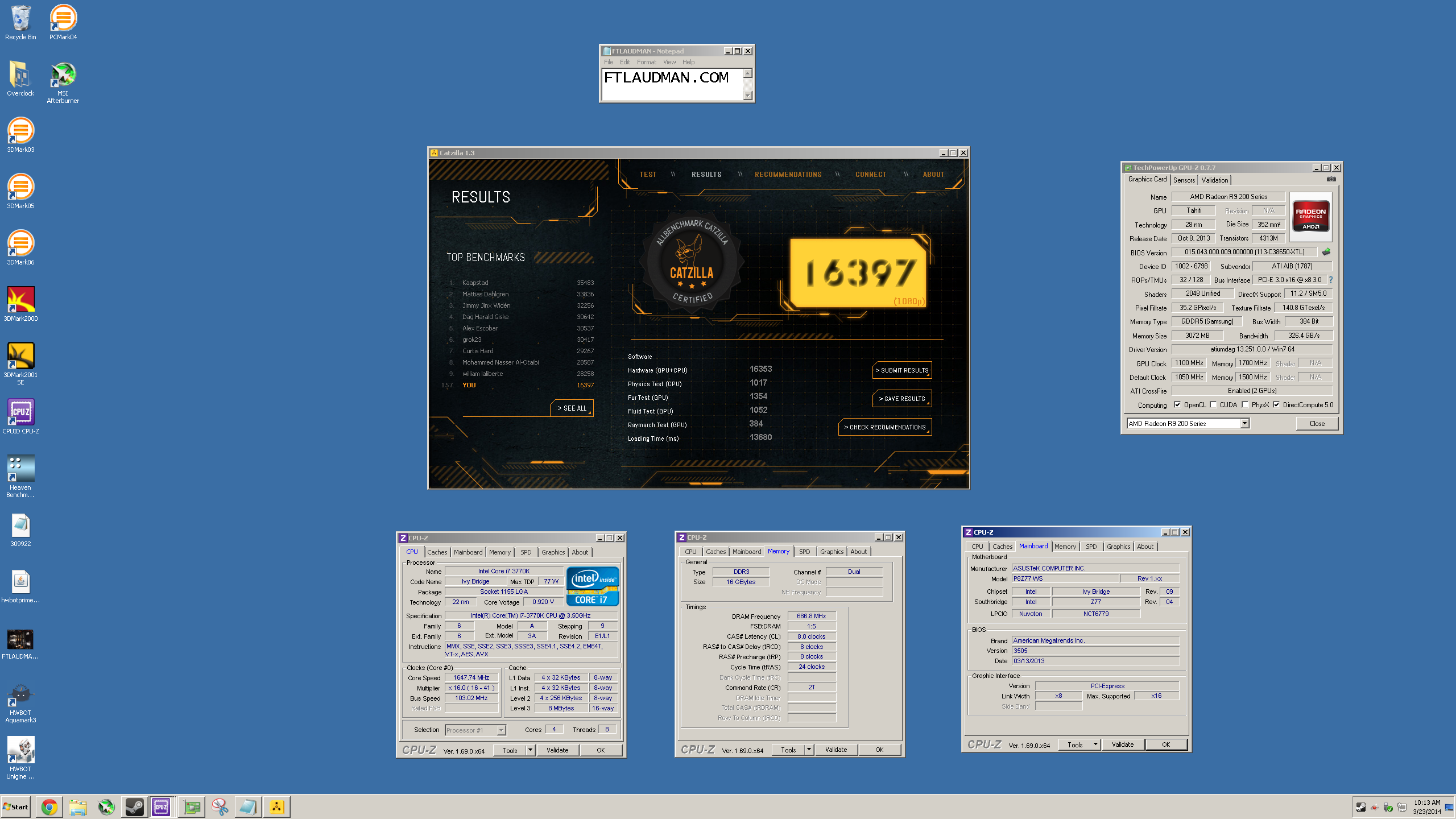Switch to Caches tab in the CPU tab window
Image resolution: width=1456 pixels, height=819 pixels.
click(x=437, y=552)
